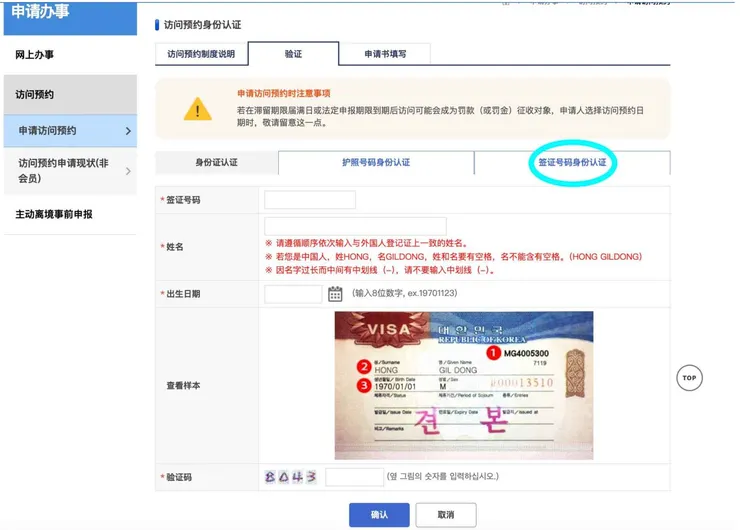This screenshot has height=530, width=740.
Task: Focus the 姓名 name input field
Action: point(355,226)
